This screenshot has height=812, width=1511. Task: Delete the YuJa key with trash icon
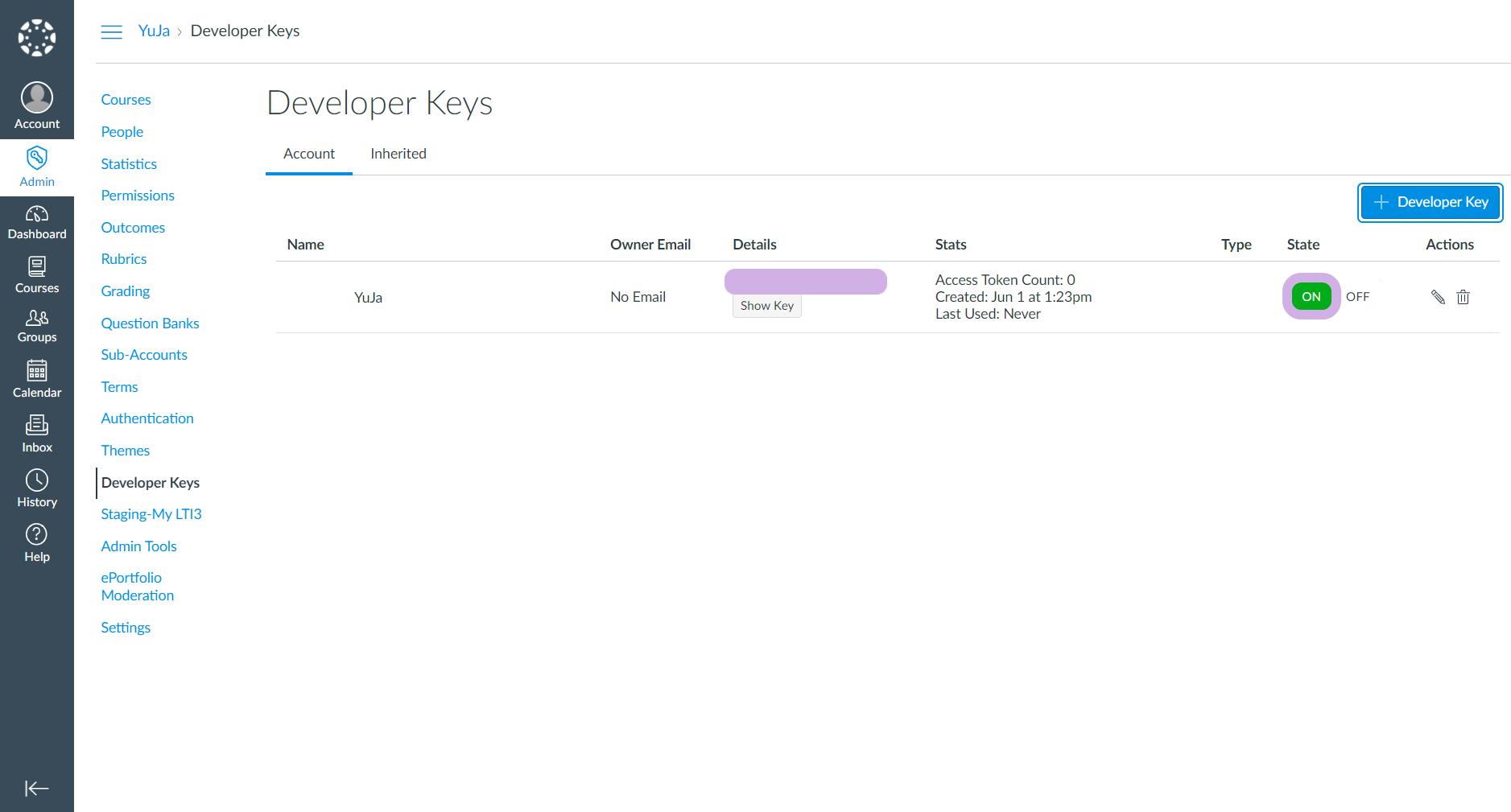pos(1463,297)
